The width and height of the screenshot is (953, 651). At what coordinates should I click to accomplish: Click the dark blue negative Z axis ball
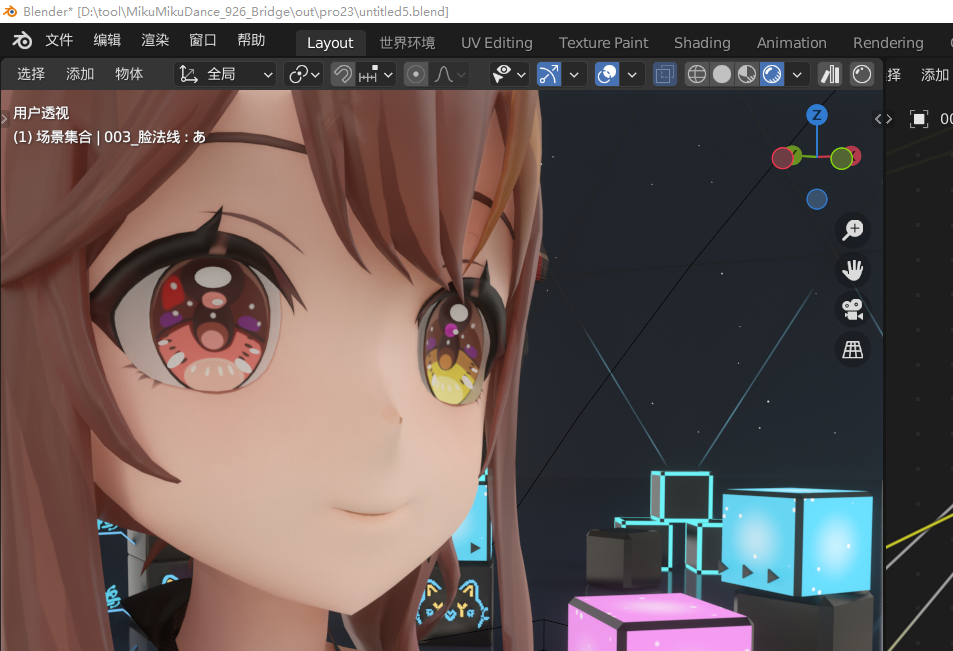[x=817, y=199]
